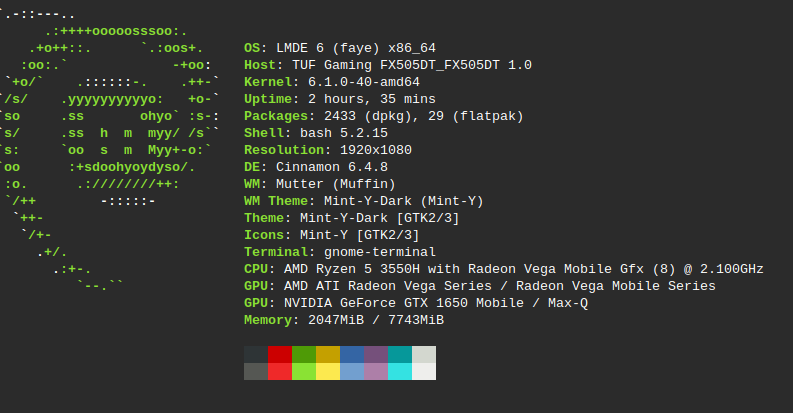
Task: Click the green 'OS' label
Action: [x=252, y=48]
